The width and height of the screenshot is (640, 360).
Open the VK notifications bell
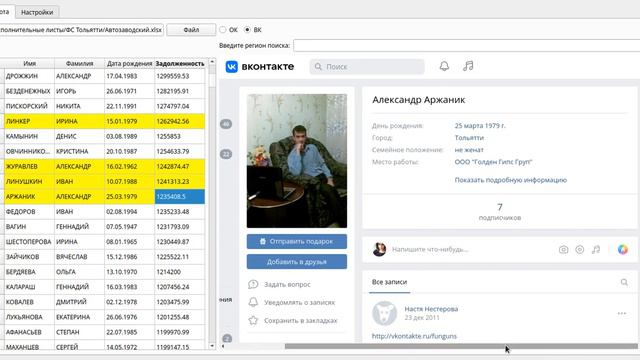point(444,66)
